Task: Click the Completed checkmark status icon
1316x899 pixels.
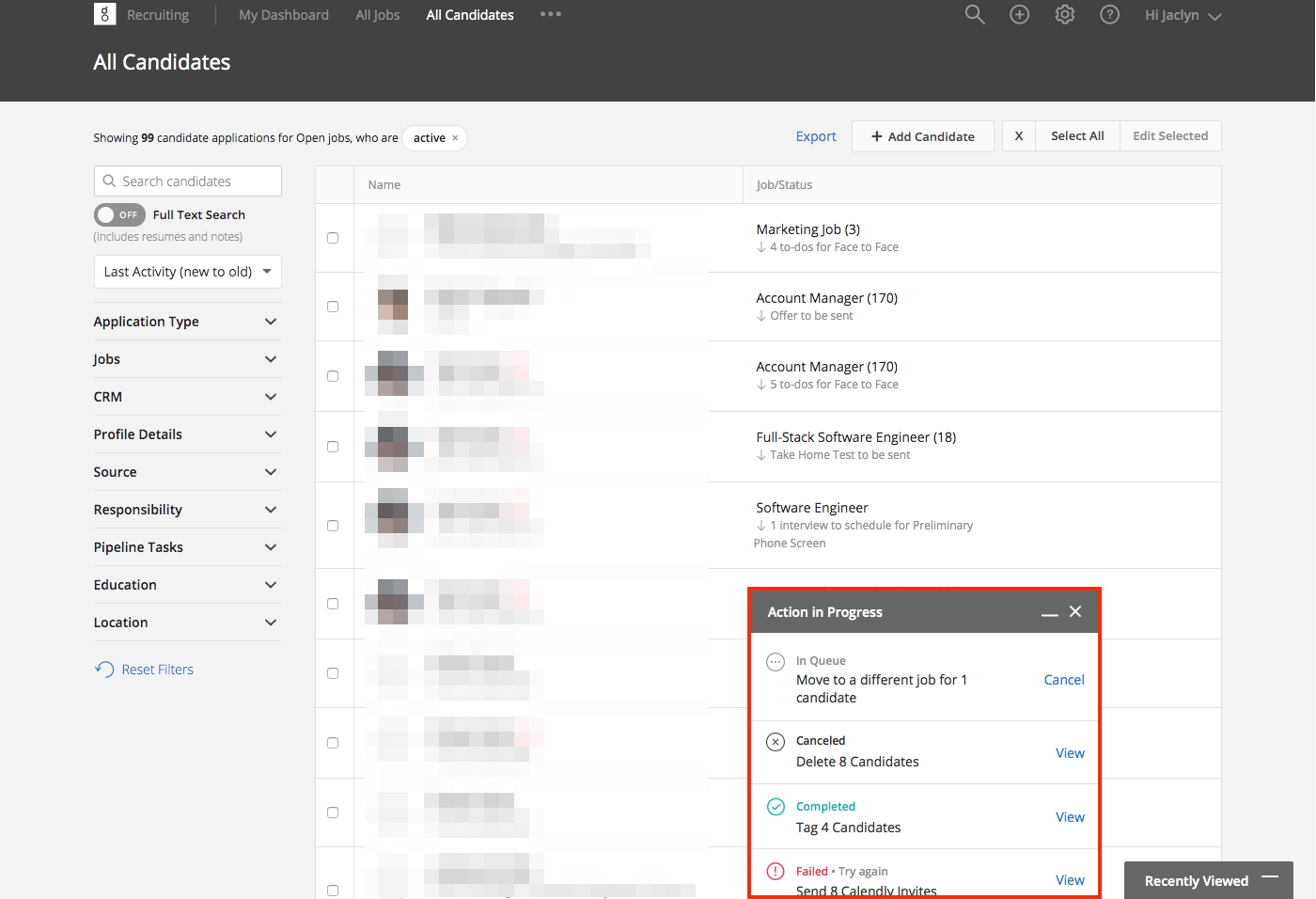Action: (x=775, y=807)
